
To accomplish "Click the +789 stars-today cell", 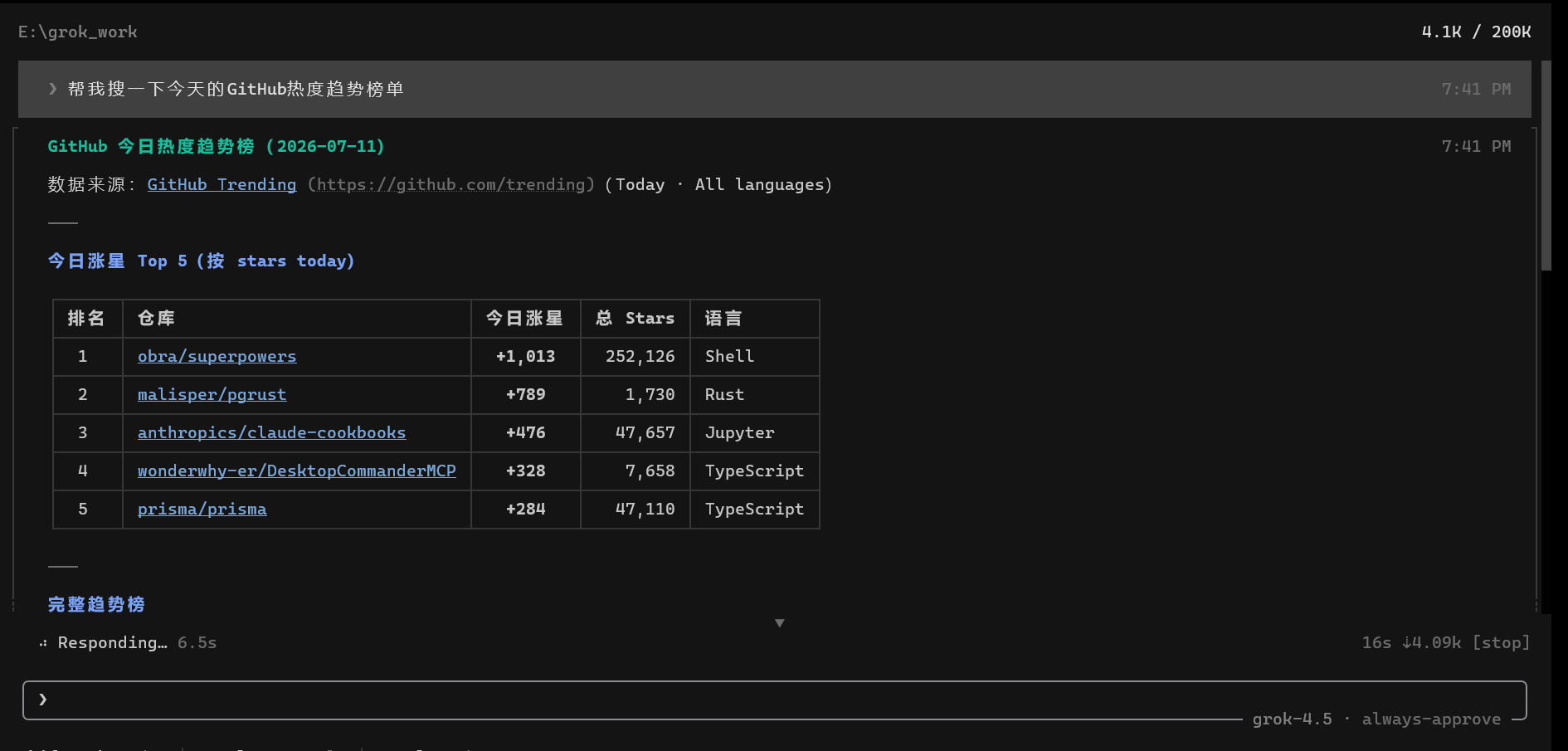I will [x=526, y=394].
